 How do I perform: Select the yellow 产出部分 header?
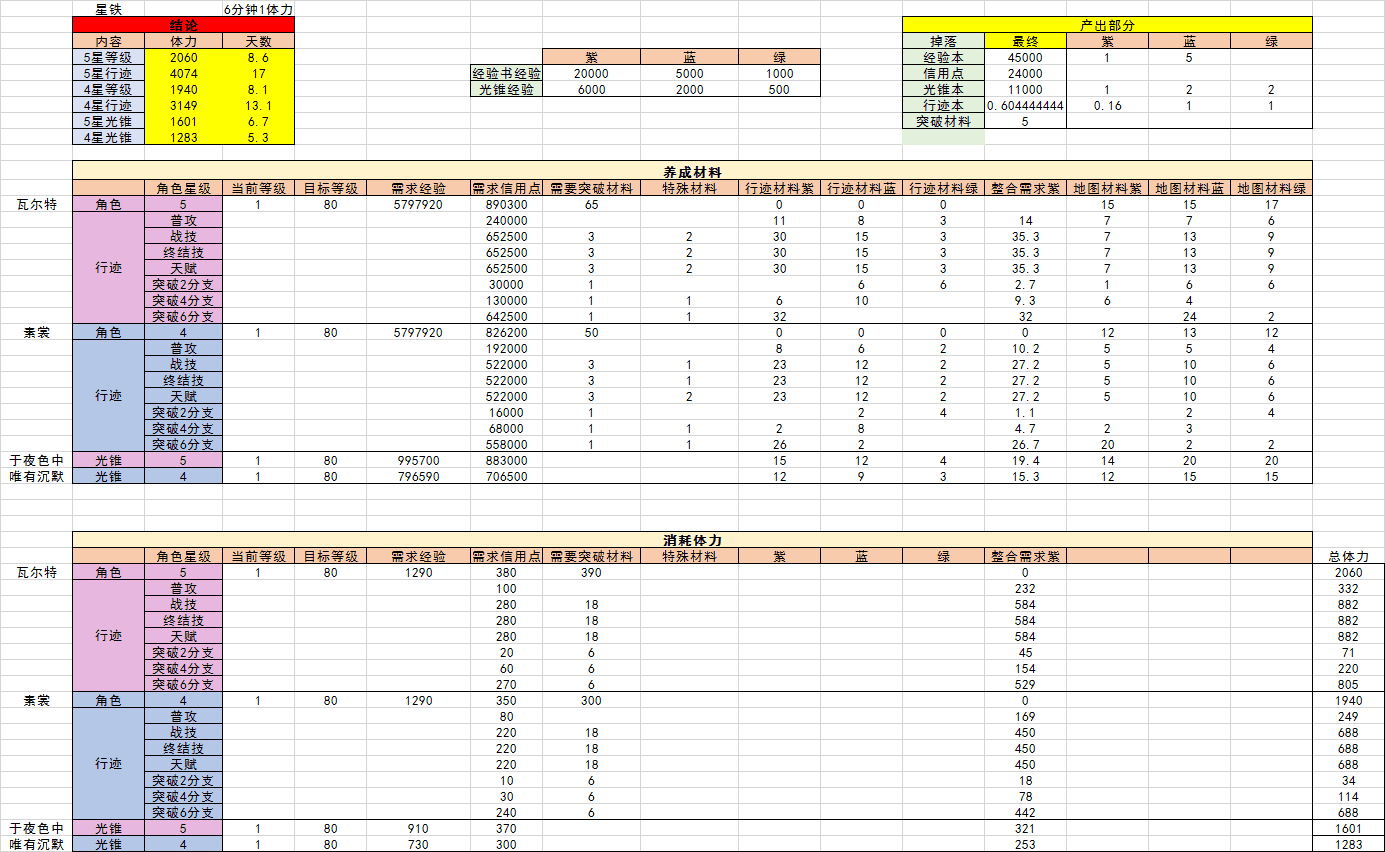click(x=1107, y=25)
